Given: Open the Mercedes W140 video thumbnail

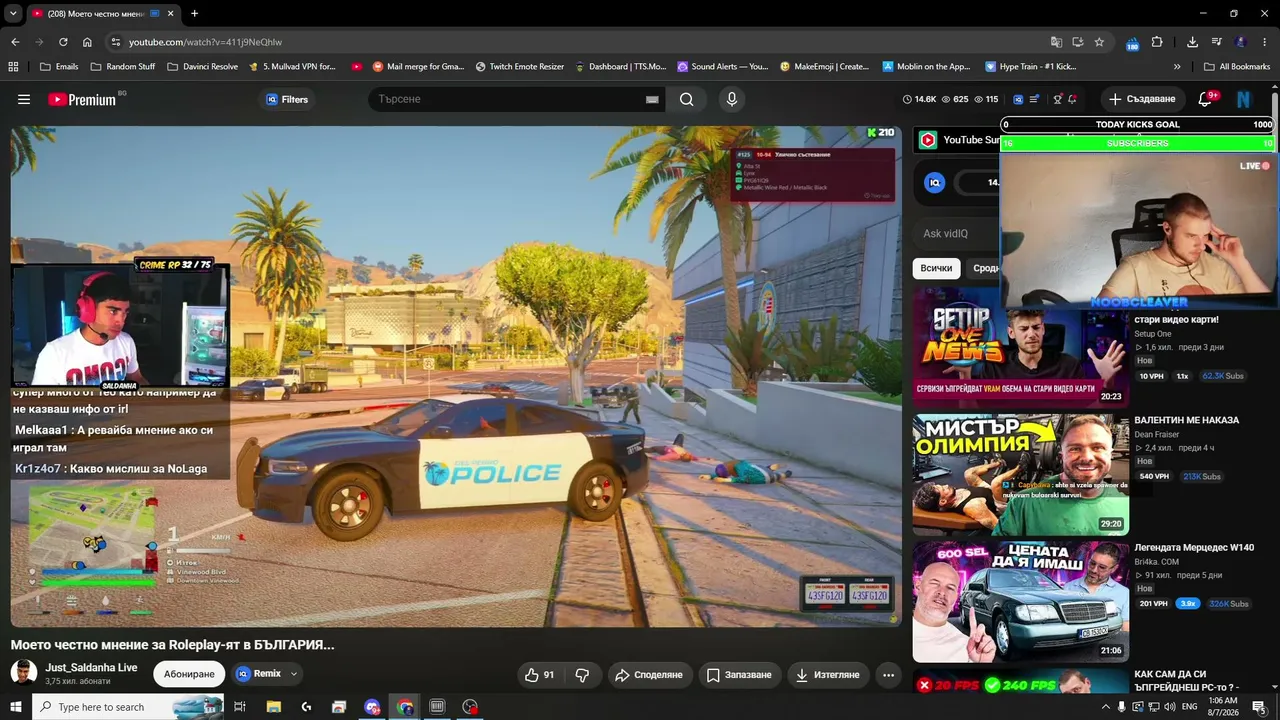Looking at the screenshot, I should (x=1021, y=601).
